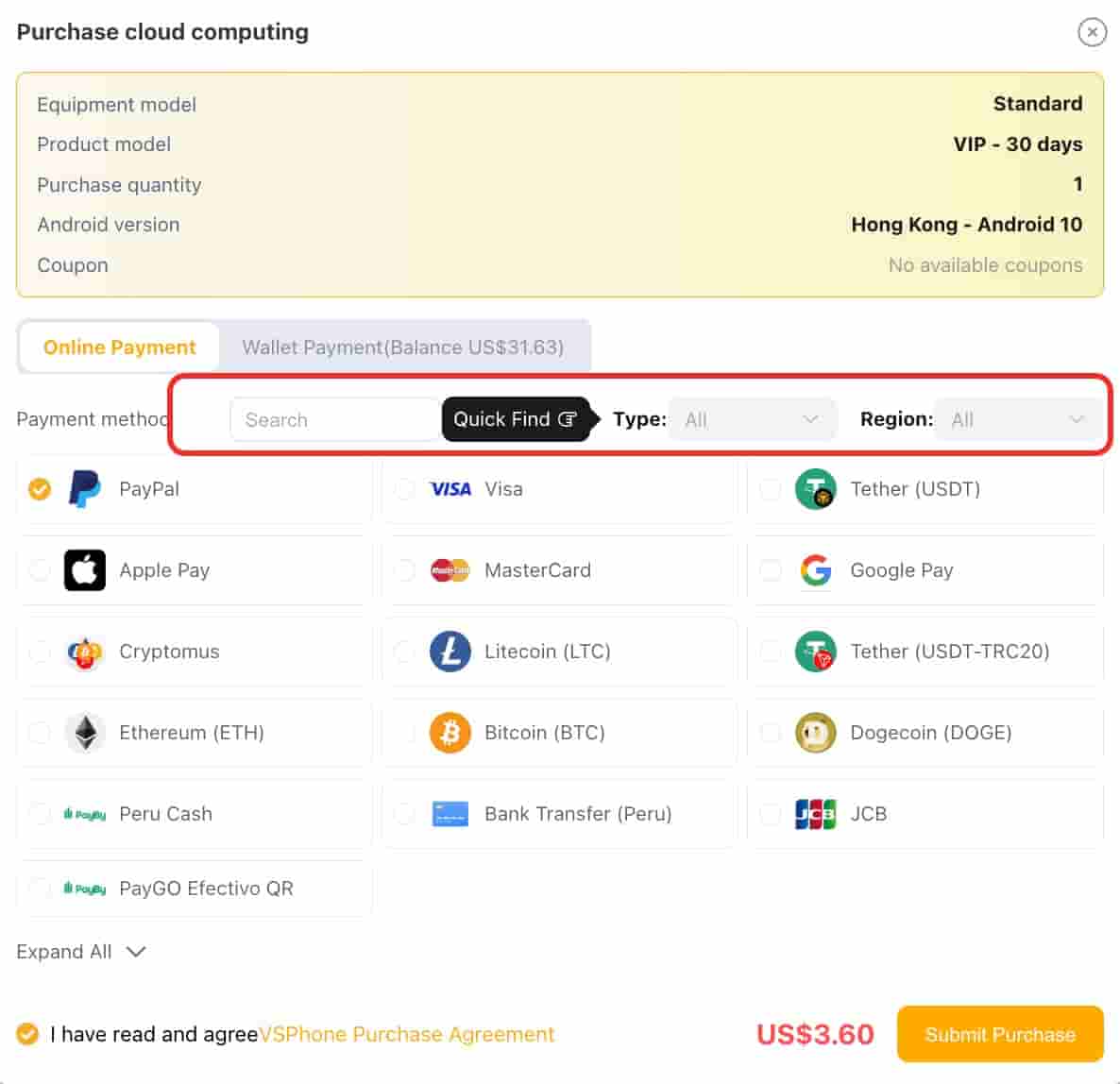The width and height of the screenshot is (1120, 1084).
Task: Select the Dogecoin (DOGE) payment option
Action: [x=931, y=733]
